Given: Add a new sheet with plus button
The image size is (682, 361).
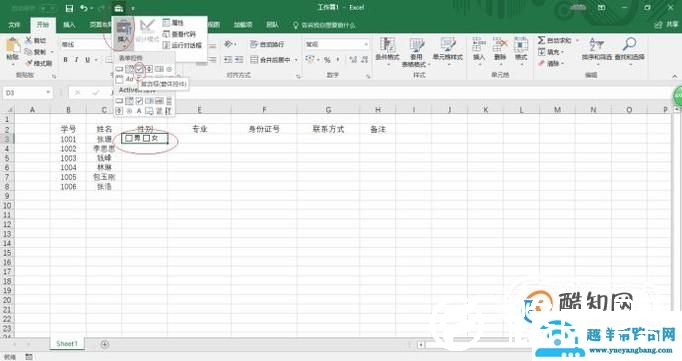Looking at the screenshot, I should 105,344.
